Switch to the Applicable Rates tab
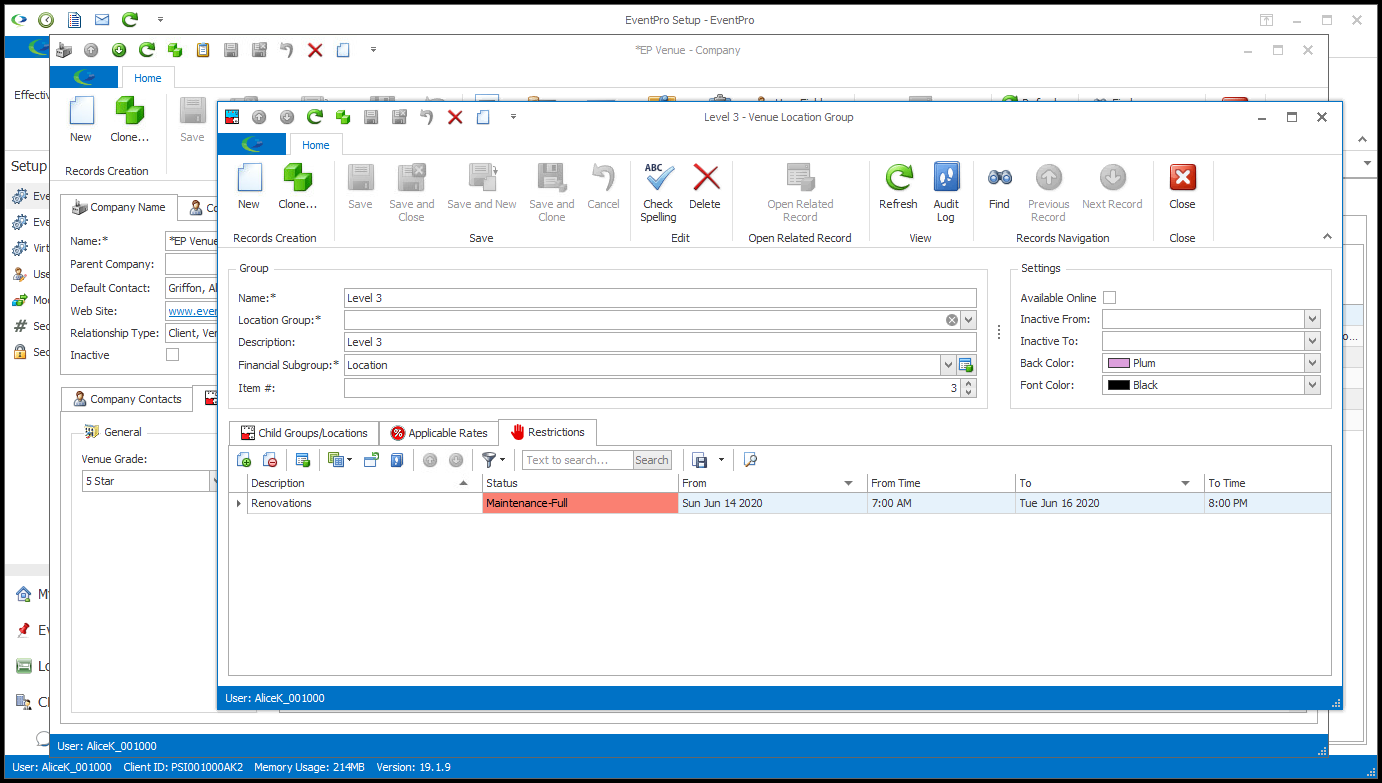 (438, 433)
